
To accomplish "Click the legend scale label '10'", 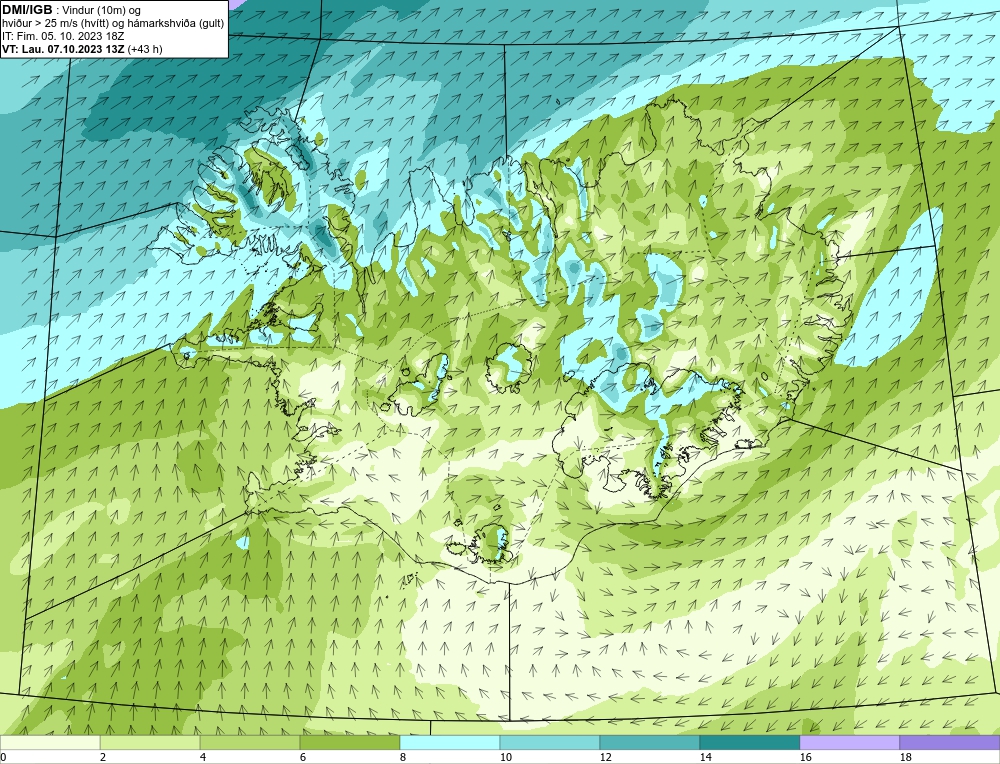I will coord(505,757).
